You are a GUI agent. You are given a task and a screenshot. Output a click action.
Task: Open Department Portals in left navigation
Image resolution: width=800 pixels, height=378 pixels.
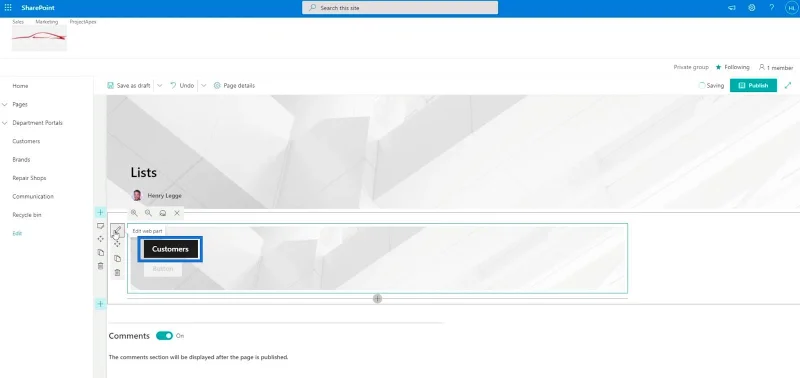(38, 123)
